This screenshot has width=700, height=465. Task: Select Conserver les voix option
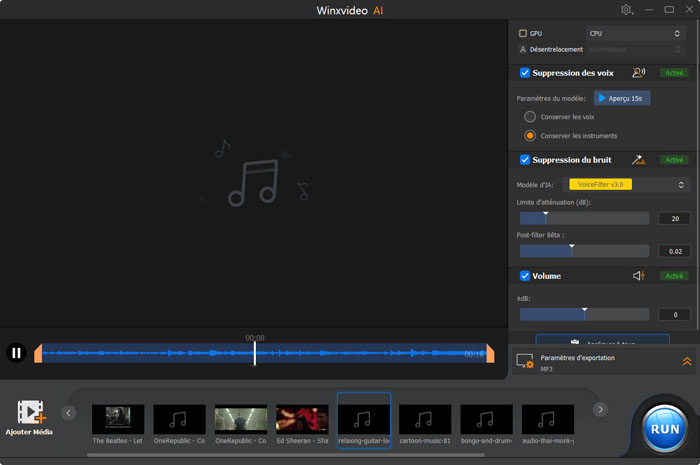click(530, 117)
